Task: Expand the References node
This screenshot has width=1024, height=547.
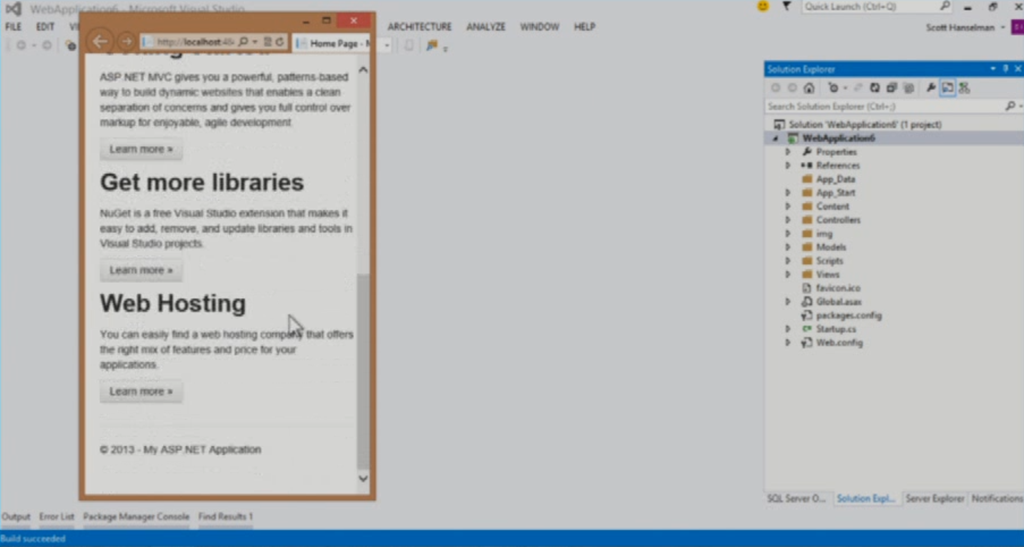Action: coord(788,165)
